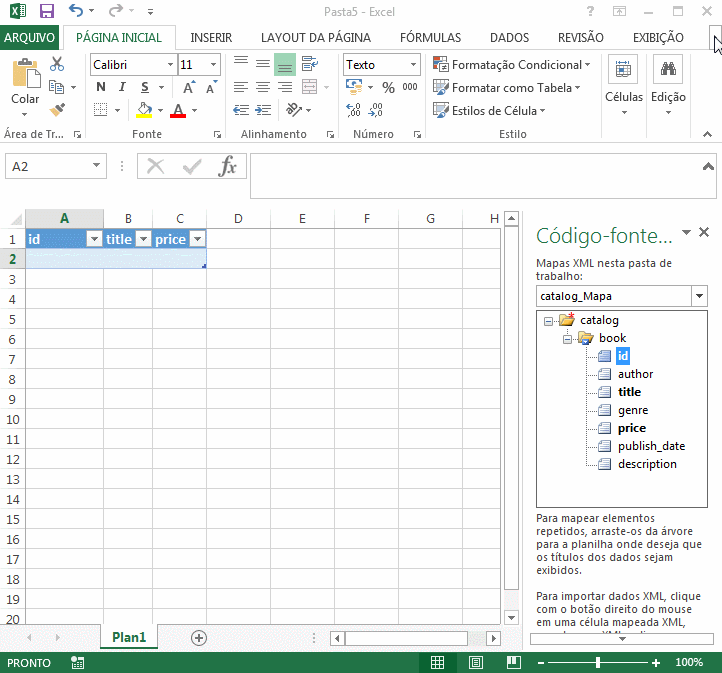Click the increase font size icon
722x673 pixels.
[188, 87]
